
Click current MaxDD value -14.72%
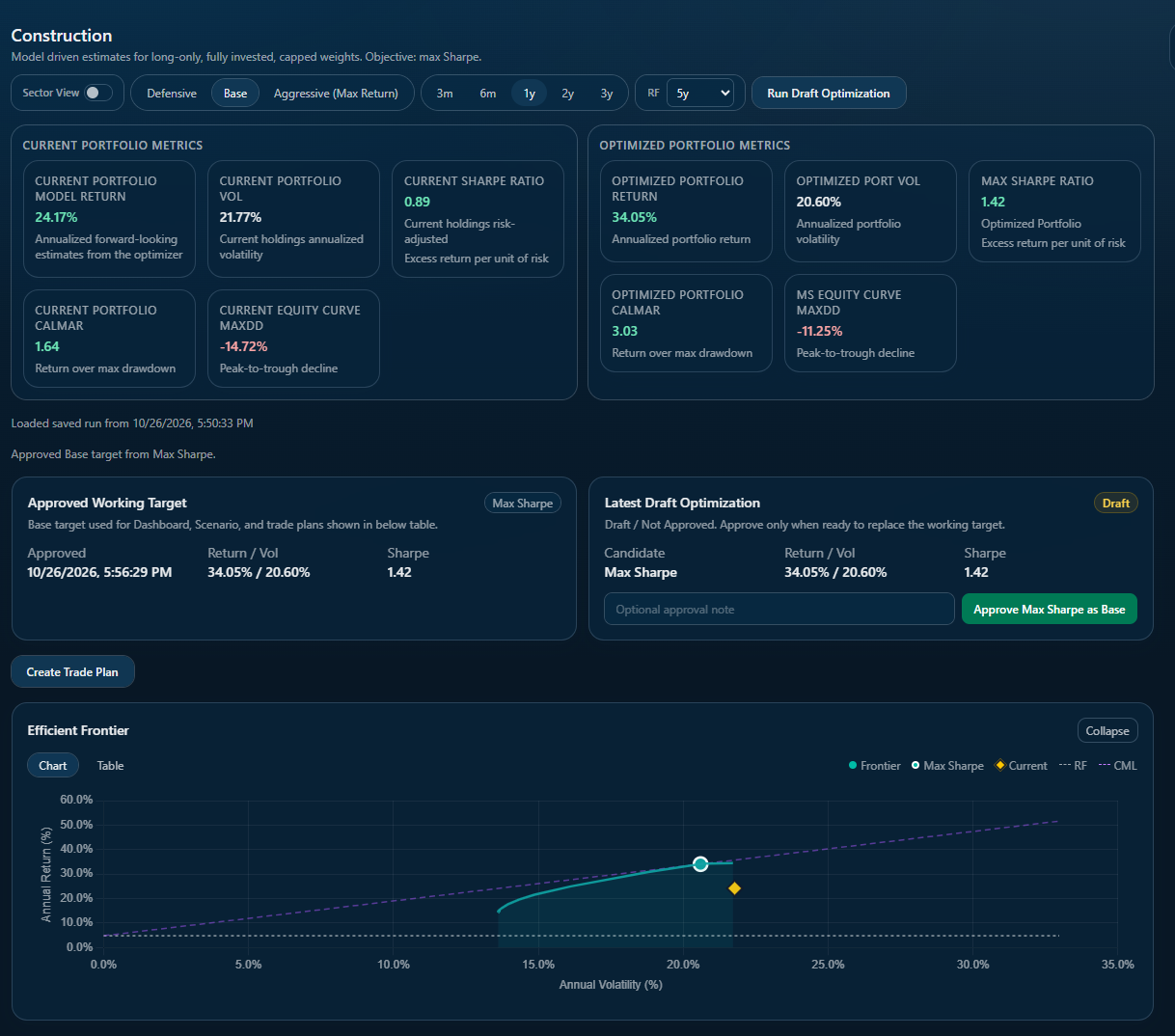243,347
